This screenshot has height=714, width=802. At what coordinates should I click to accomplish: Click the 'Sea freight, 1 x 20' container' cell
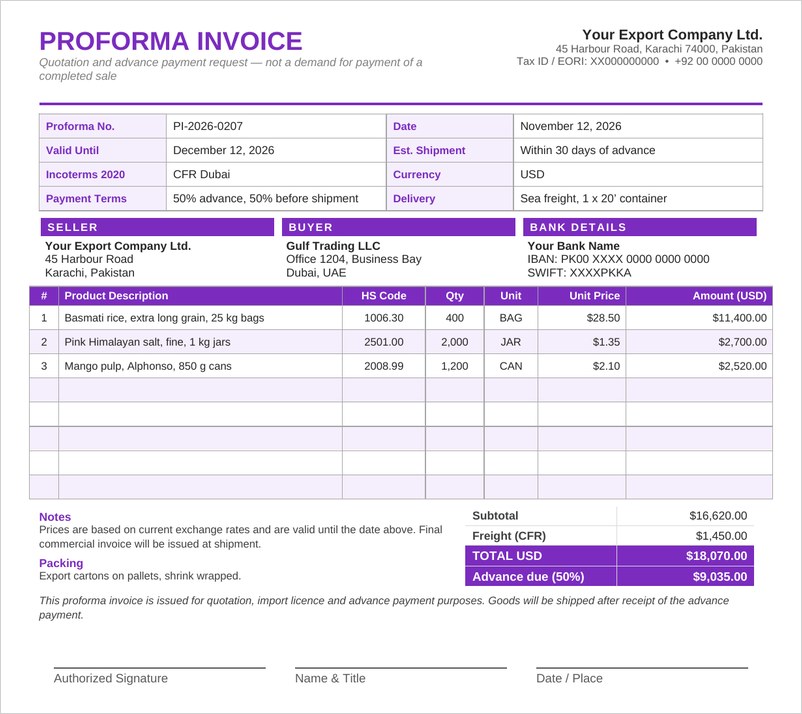tap(638, 198)
